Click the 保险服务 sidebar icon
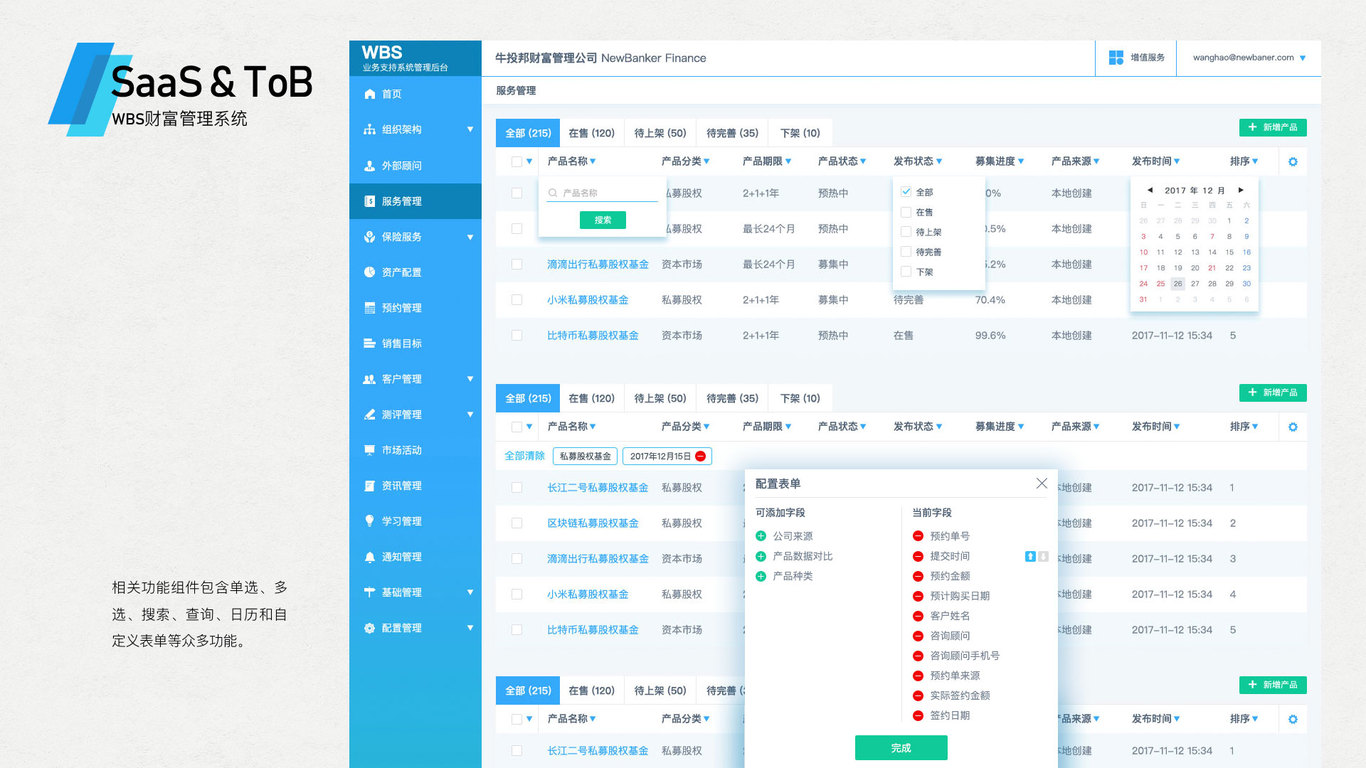Screen dimensions: 1366x768 coord(369,237)
